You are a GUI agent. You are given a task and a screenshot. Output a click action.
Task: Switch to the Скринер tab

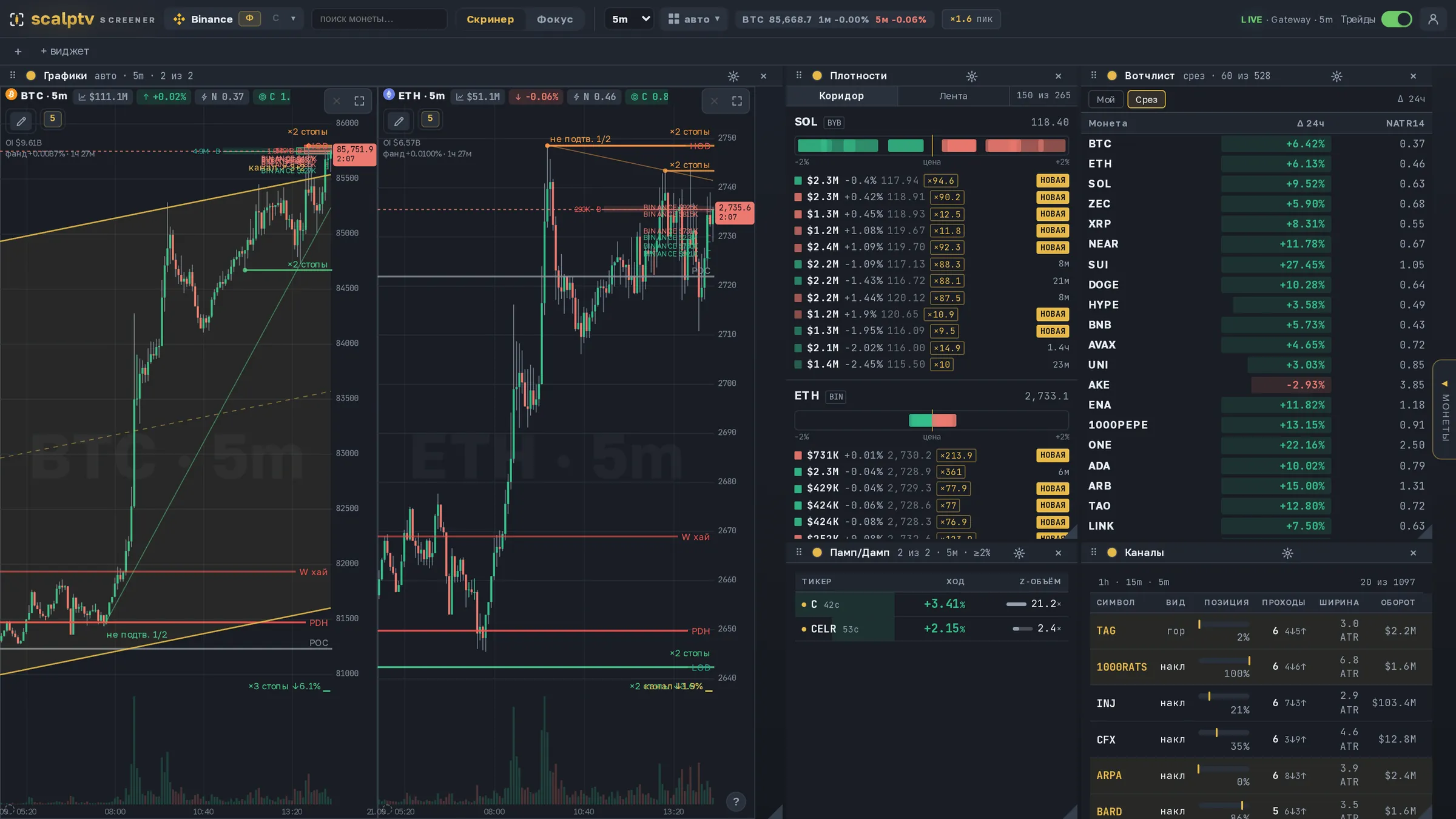(x=490, y=19)
